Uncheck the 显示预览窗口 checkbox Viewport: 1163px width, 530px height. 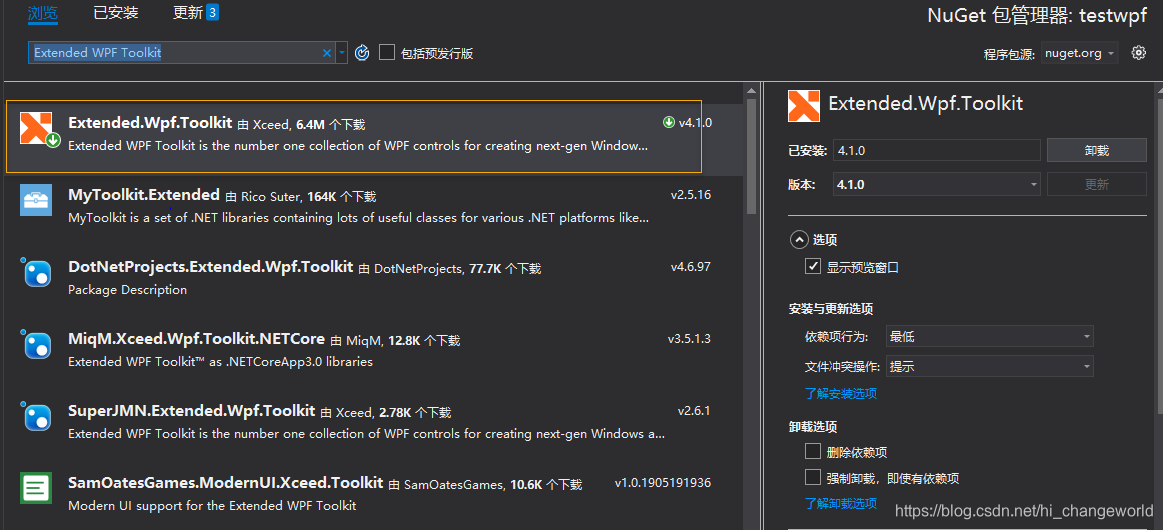tap(813, 267)
